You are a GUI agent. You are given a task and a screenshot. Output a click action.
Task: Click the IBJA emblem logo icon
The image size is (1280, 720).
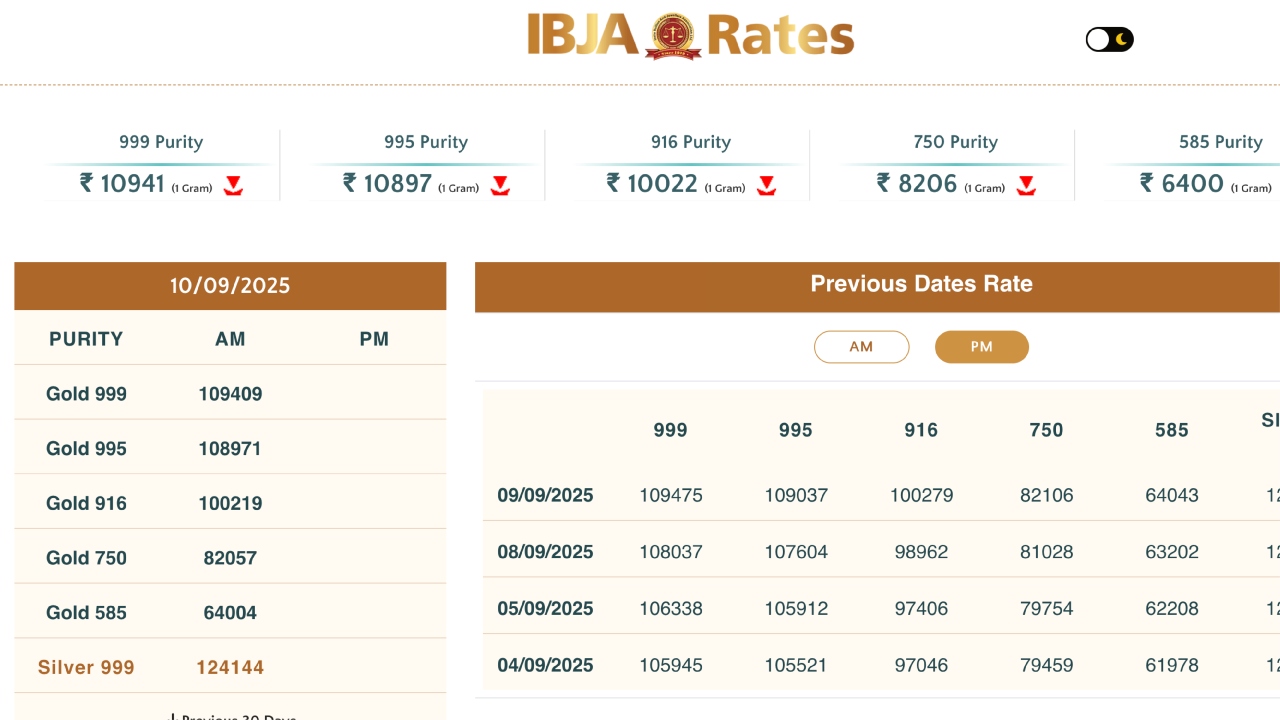pos(672,36)
